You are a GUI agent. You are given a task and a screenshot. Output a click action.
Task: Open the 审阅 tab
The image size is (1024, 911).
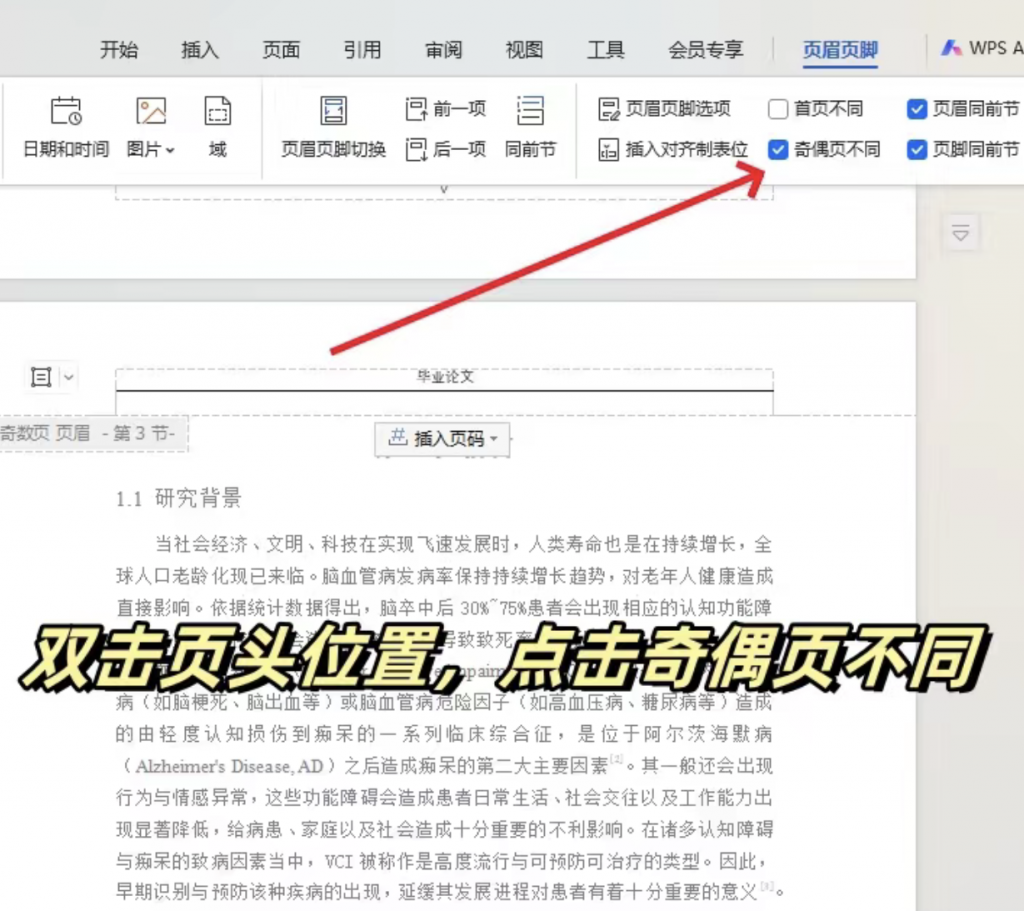coord(443,50)
